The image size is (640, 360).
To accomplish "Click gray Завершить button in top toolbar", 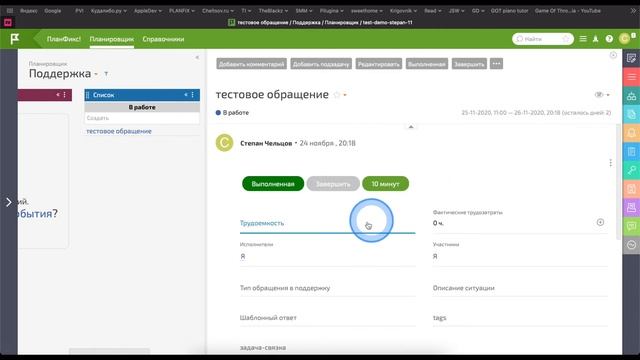I will (x=469, y=64).
